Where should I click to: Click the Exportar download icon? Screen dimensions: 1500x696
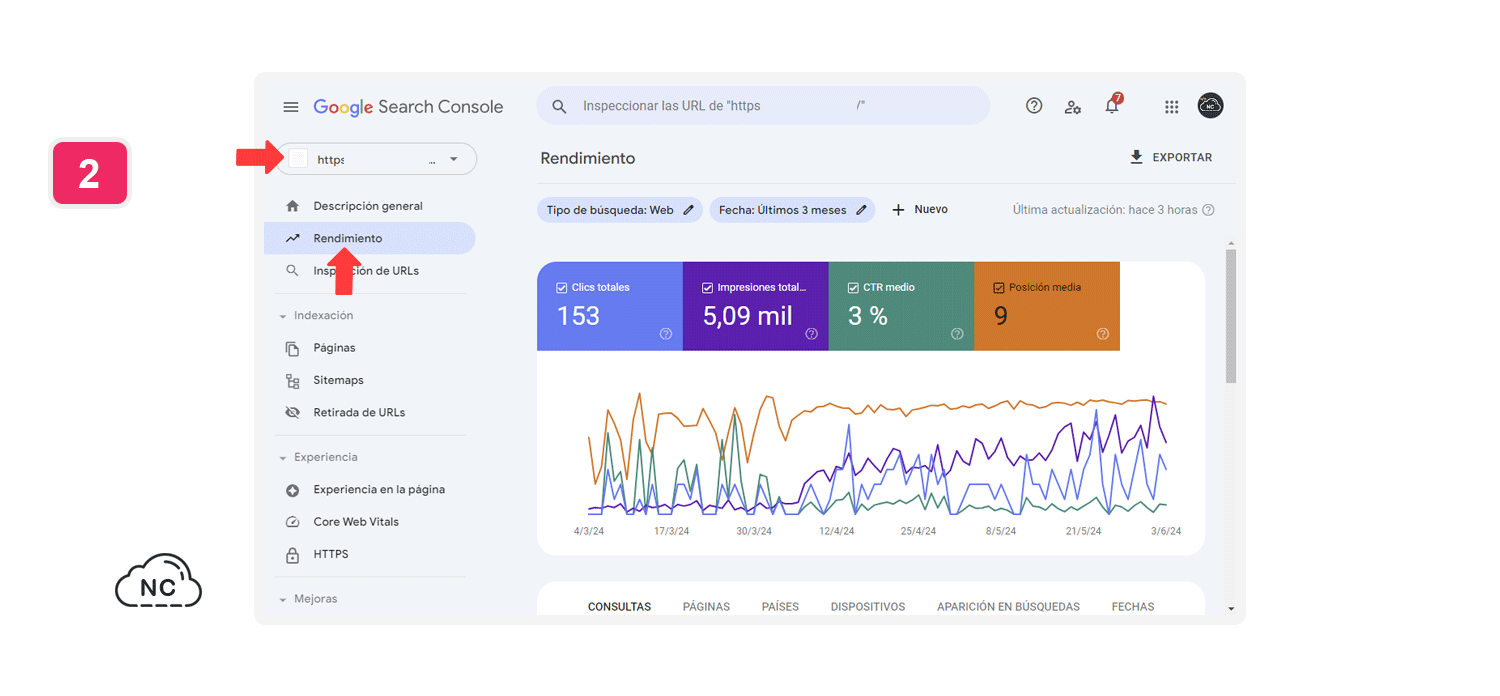1136,157
